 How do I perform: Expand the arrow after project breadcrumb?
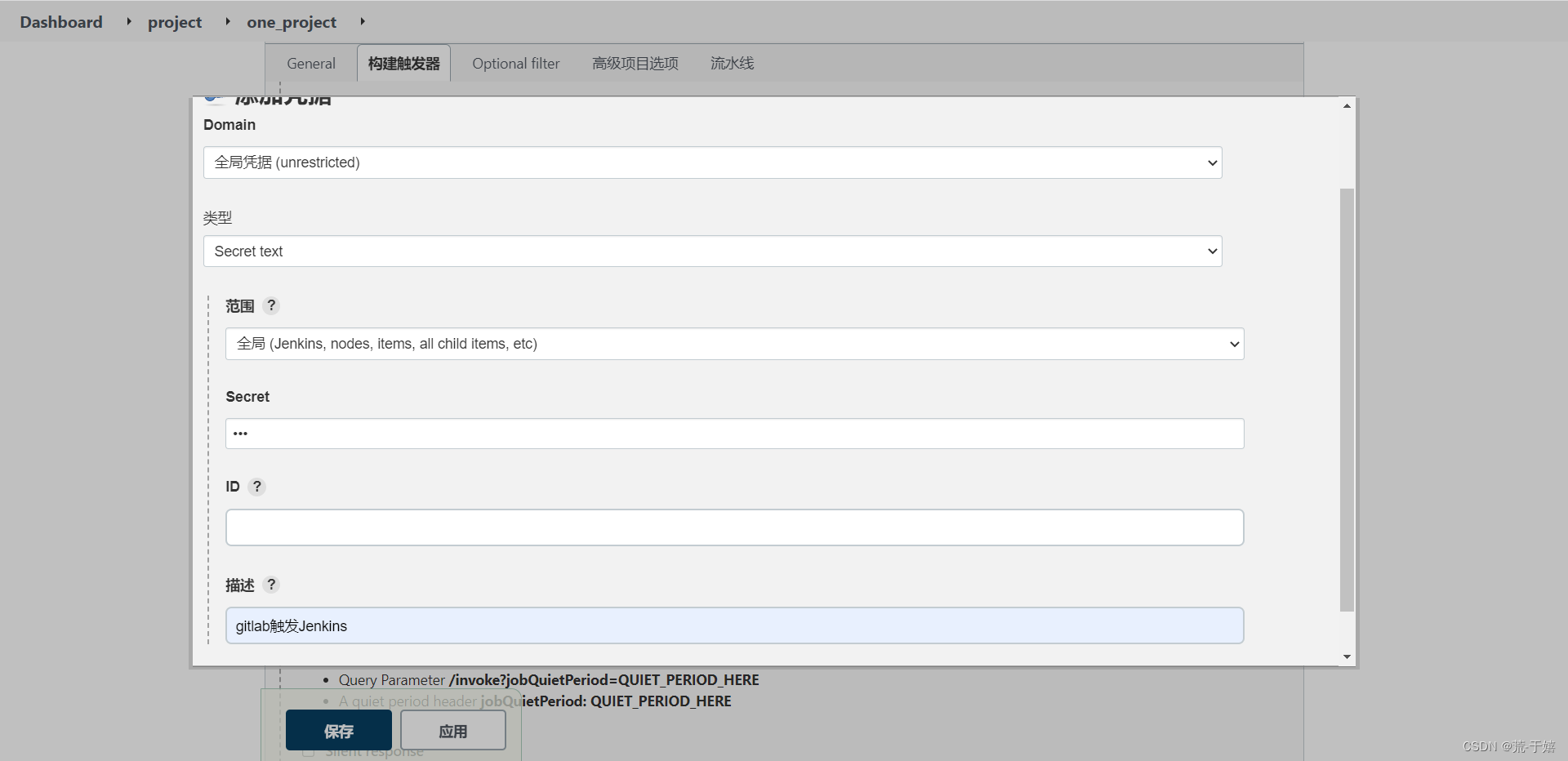click(x=228, y=22)
